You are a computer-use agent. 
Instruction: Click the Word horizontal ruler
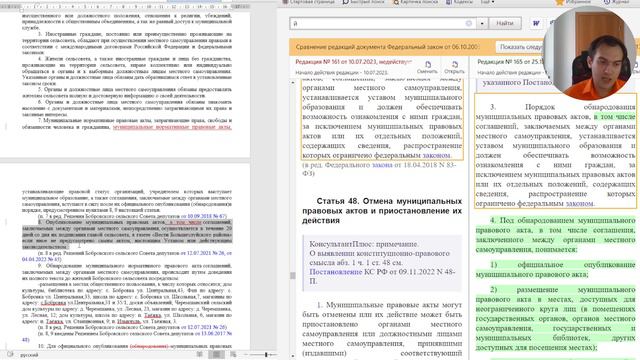click(125, 7)
